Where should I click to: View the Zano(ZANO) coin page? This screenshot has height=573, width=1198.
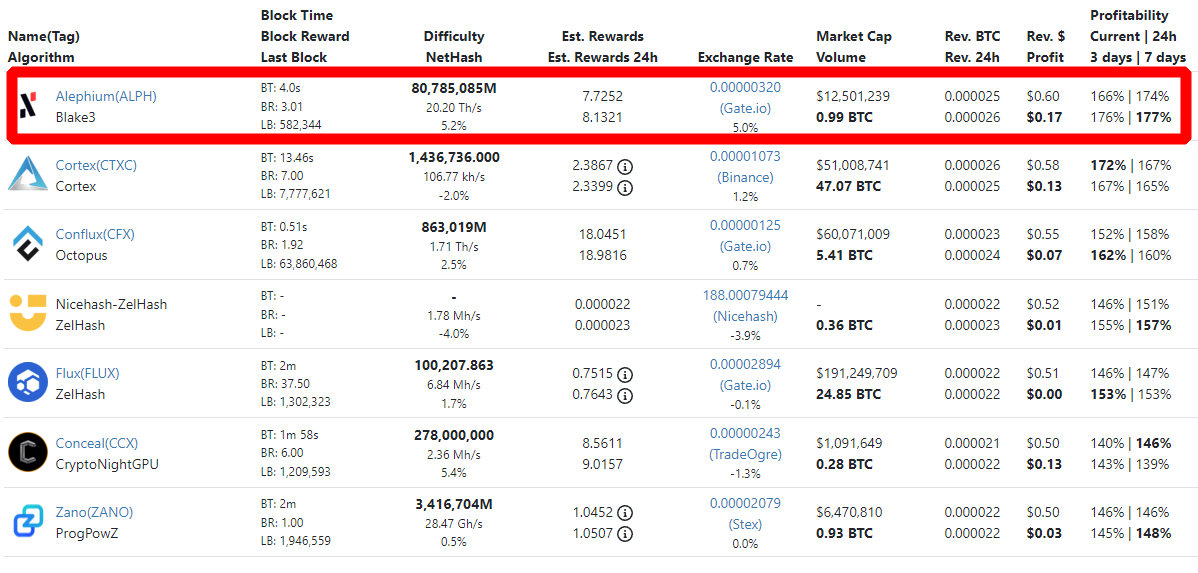tap(94, 512)
